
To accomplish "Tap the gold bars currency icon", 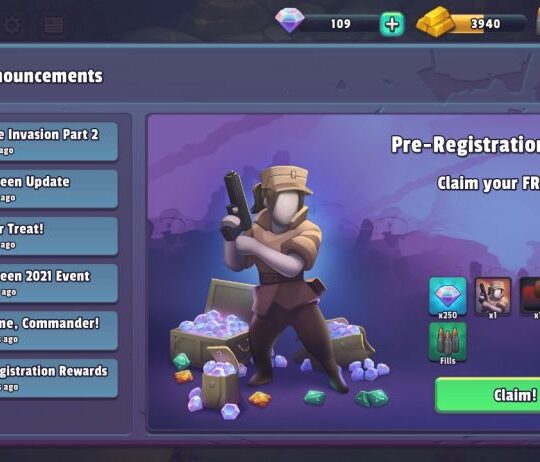I will click(435, 22).
